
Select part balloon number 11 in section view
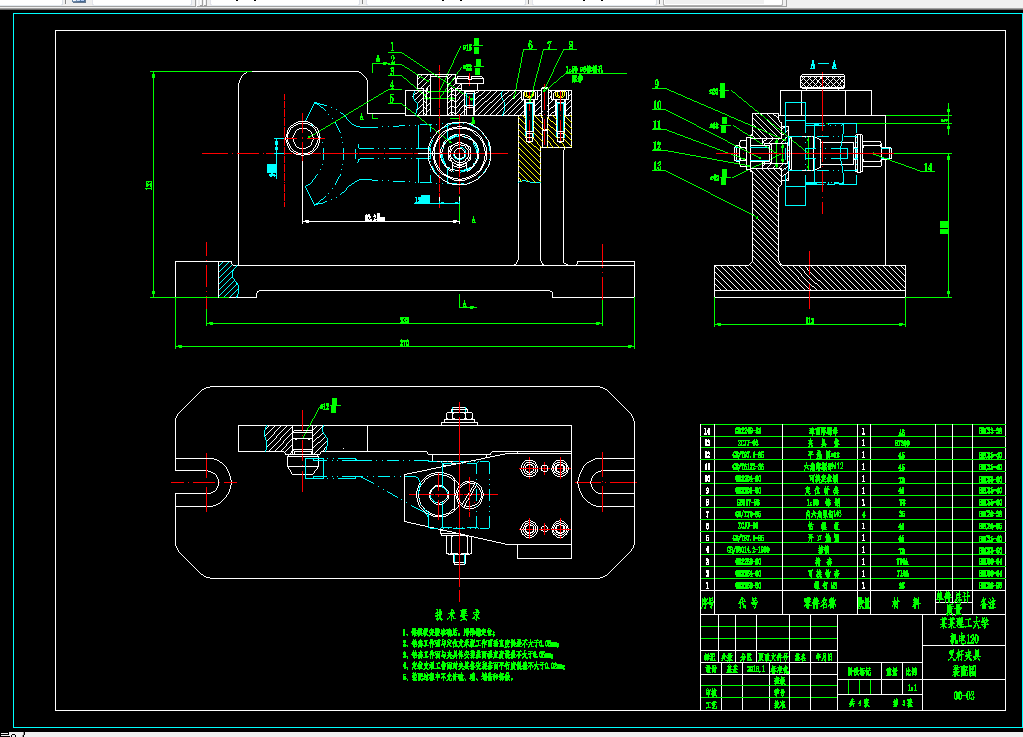click(x=658, y=125)
